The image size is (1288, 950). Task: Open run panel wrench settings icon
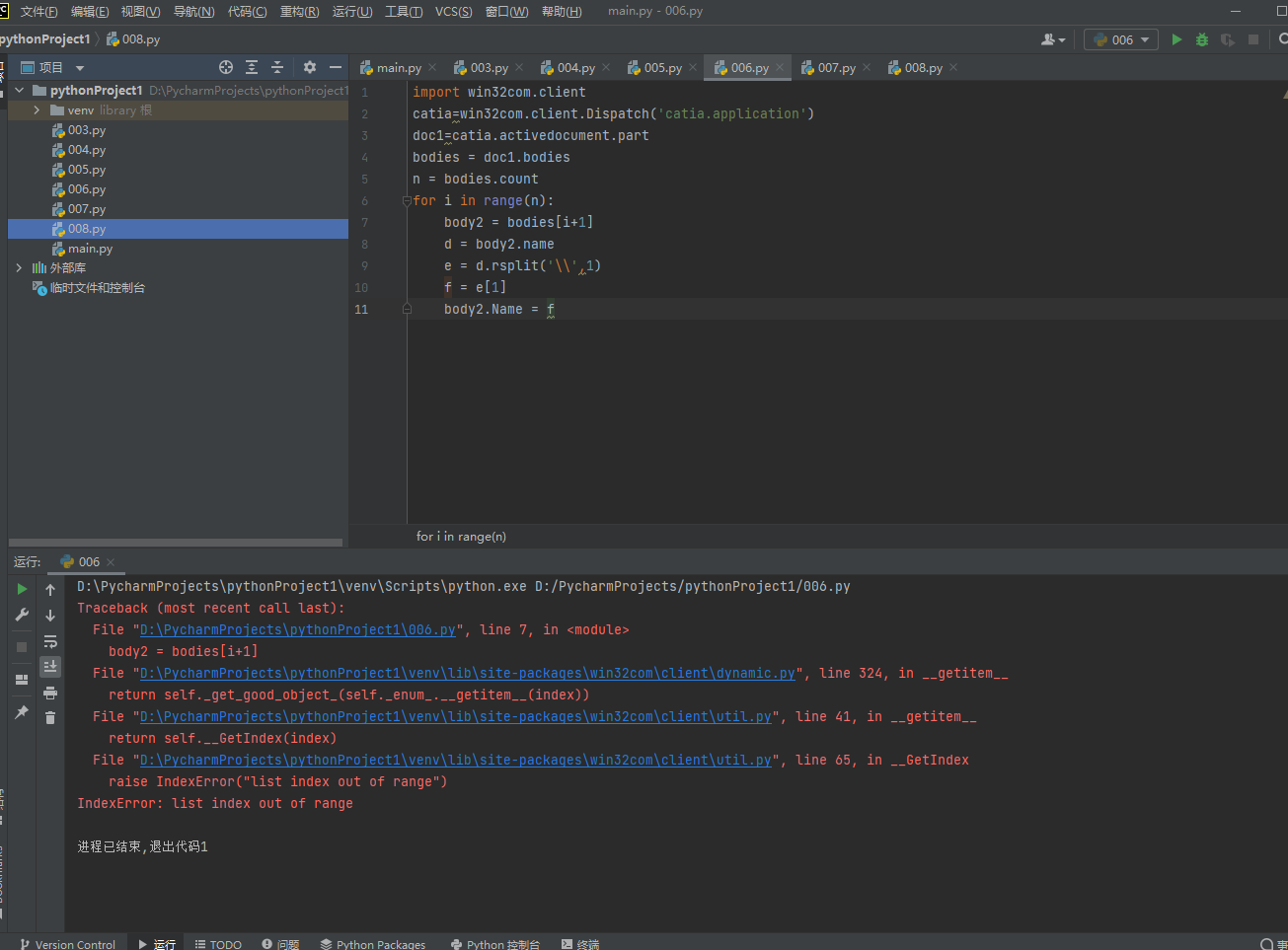[x=22, y=615]
